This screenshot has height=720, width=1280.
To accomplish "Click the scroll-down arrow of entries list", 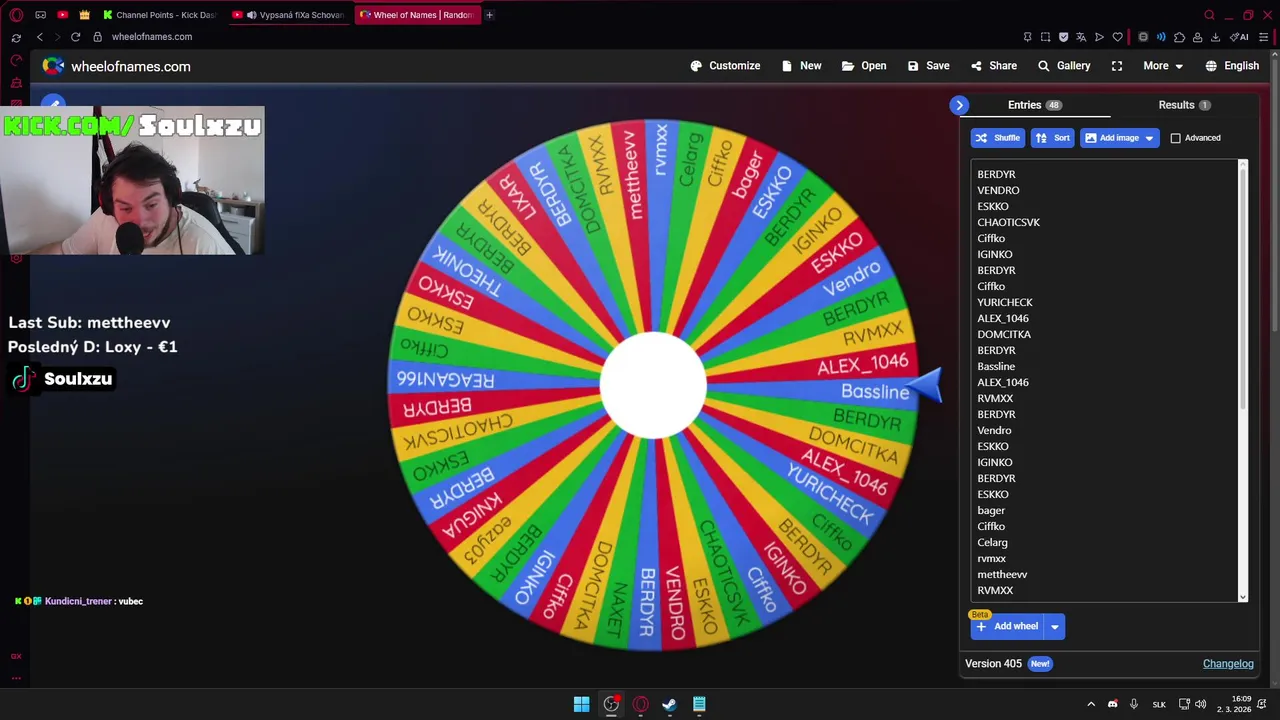I will click(x=1243, y=597).
